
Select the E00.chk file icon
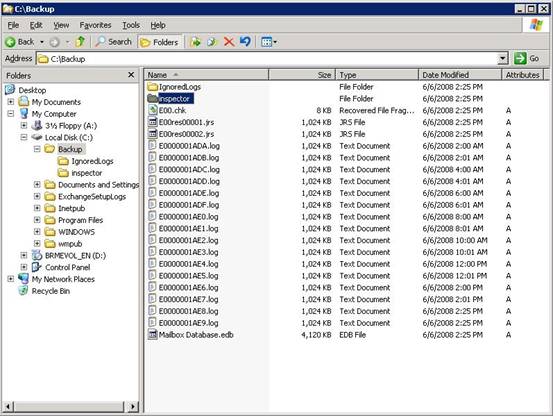[x=152, y=110]
